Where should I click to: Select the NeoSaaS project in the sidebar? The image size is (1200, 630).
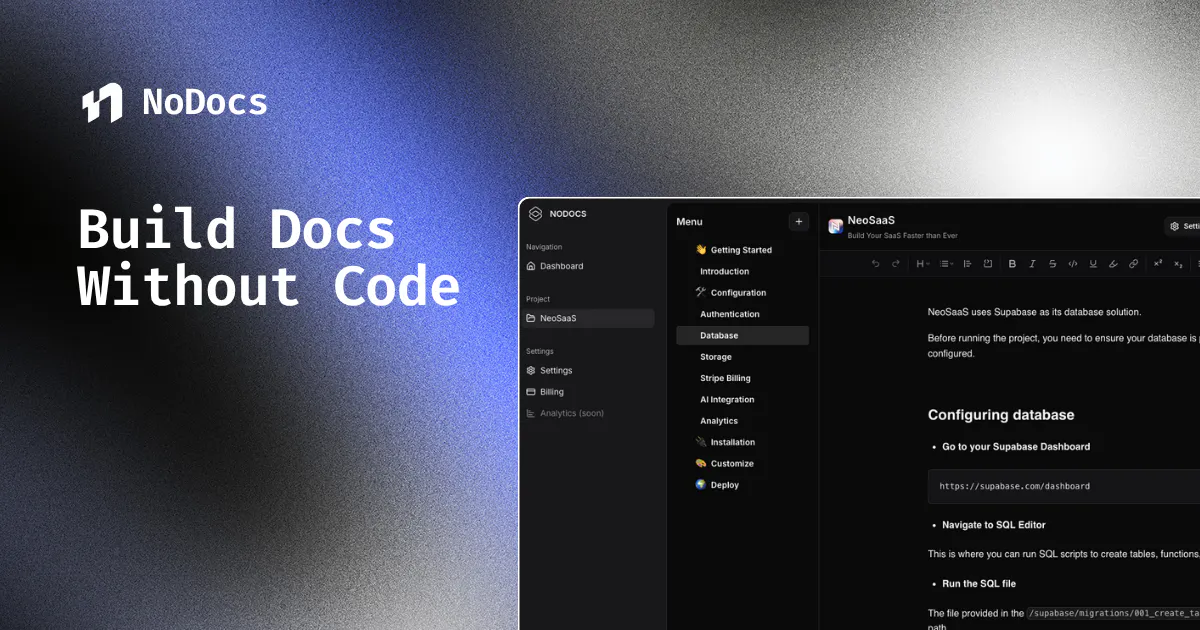click(590, 318)
